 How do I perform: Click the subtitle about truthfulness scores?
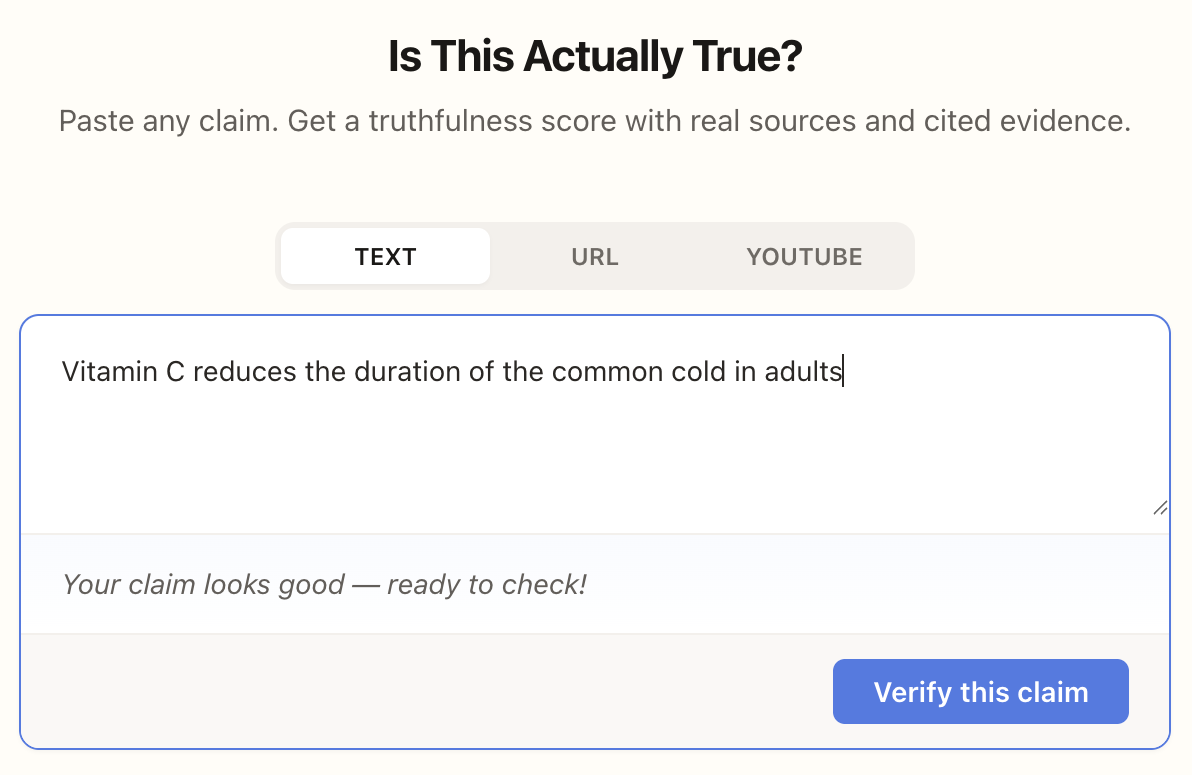(x=594, y=121)
